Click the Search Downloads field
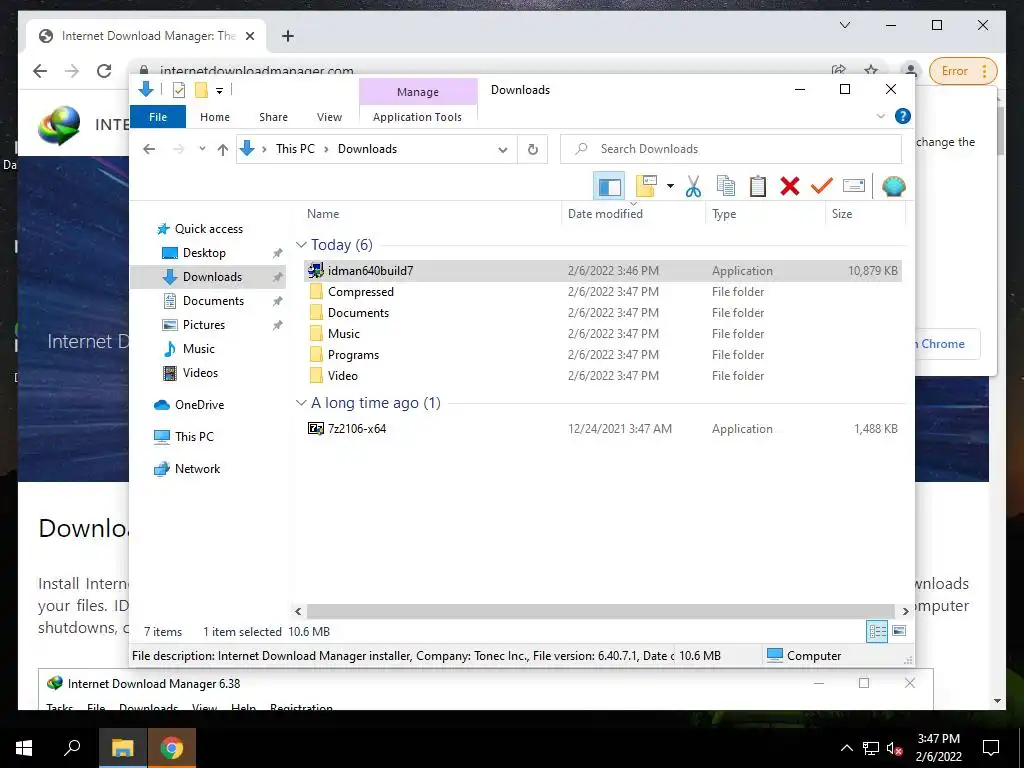Viewport: 1024px width, 768px height. point(731,149)
